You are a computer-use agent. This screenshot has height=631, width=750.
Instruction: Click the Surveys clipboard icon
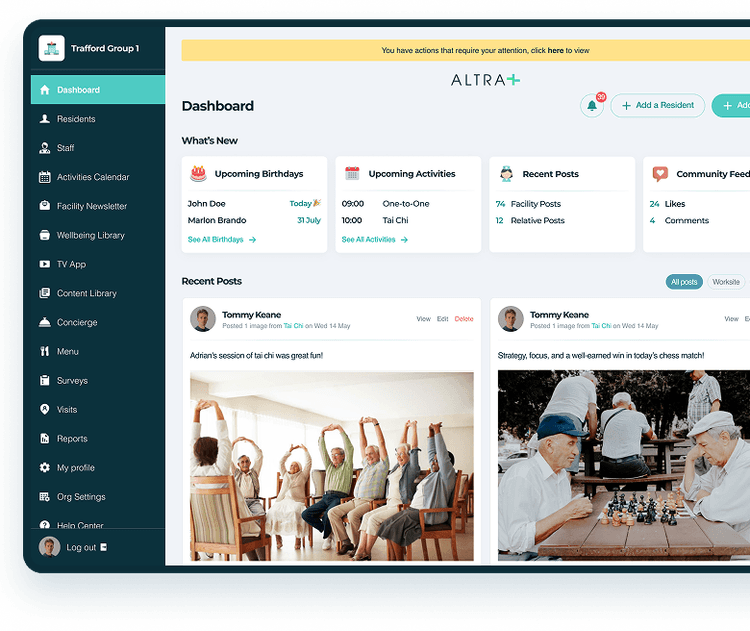[44, 380]
